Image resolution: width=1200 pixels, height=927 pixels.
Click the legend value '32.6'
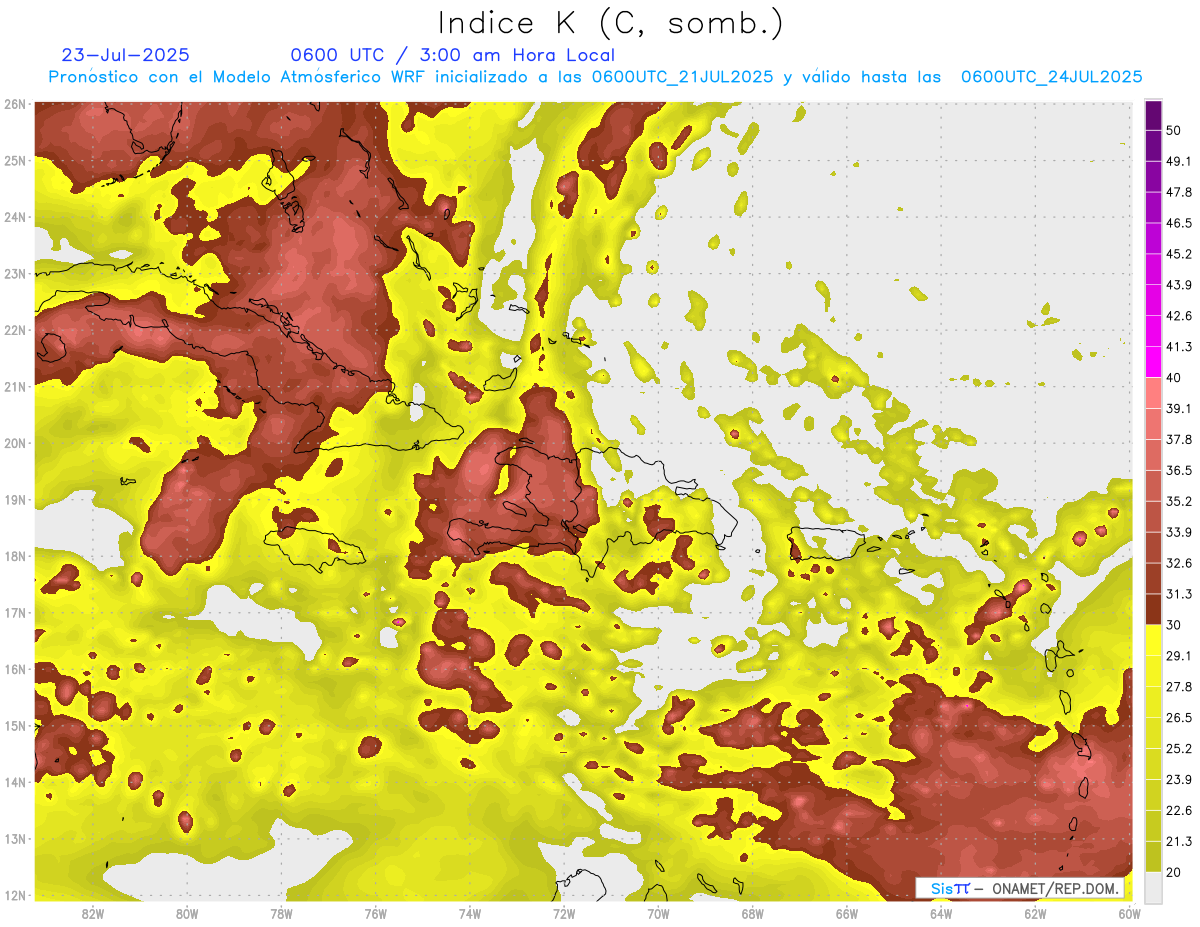(x=1179, y=563)
